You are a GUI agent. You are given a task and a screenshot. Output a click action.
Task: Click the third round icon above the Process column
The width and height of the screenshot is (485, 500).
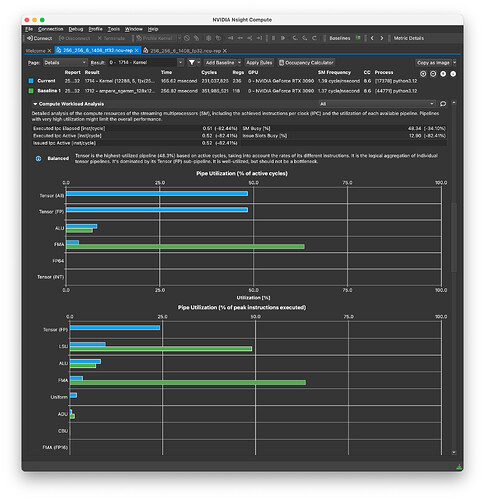pyautogui.click(x=443, y=74)
